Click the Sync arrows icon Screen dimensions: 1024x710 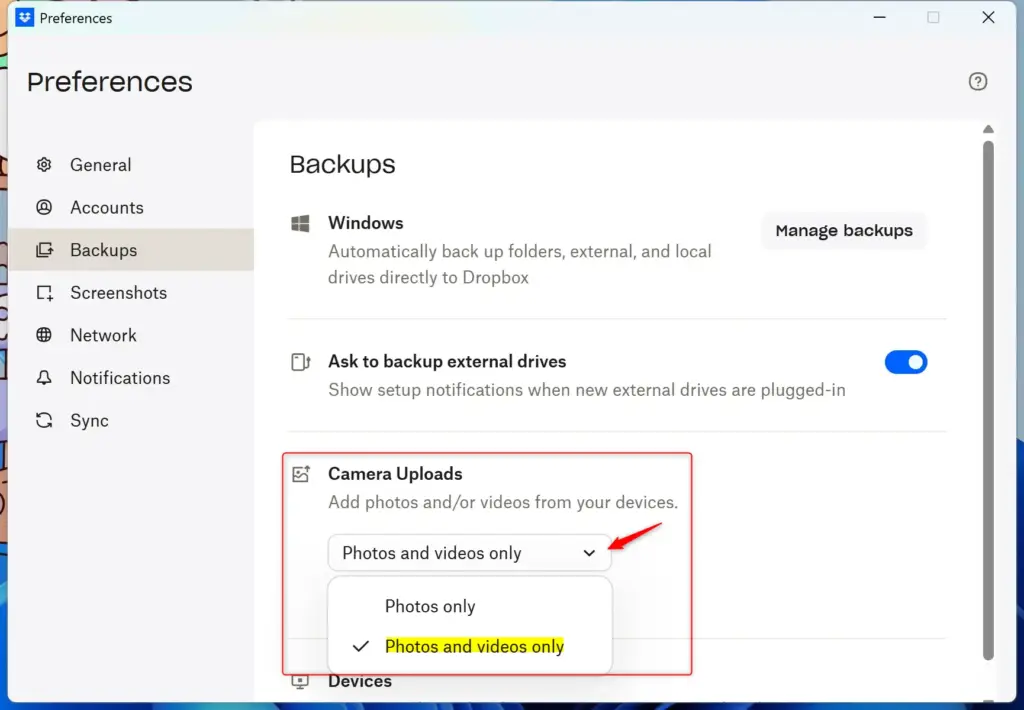[44, 420]
